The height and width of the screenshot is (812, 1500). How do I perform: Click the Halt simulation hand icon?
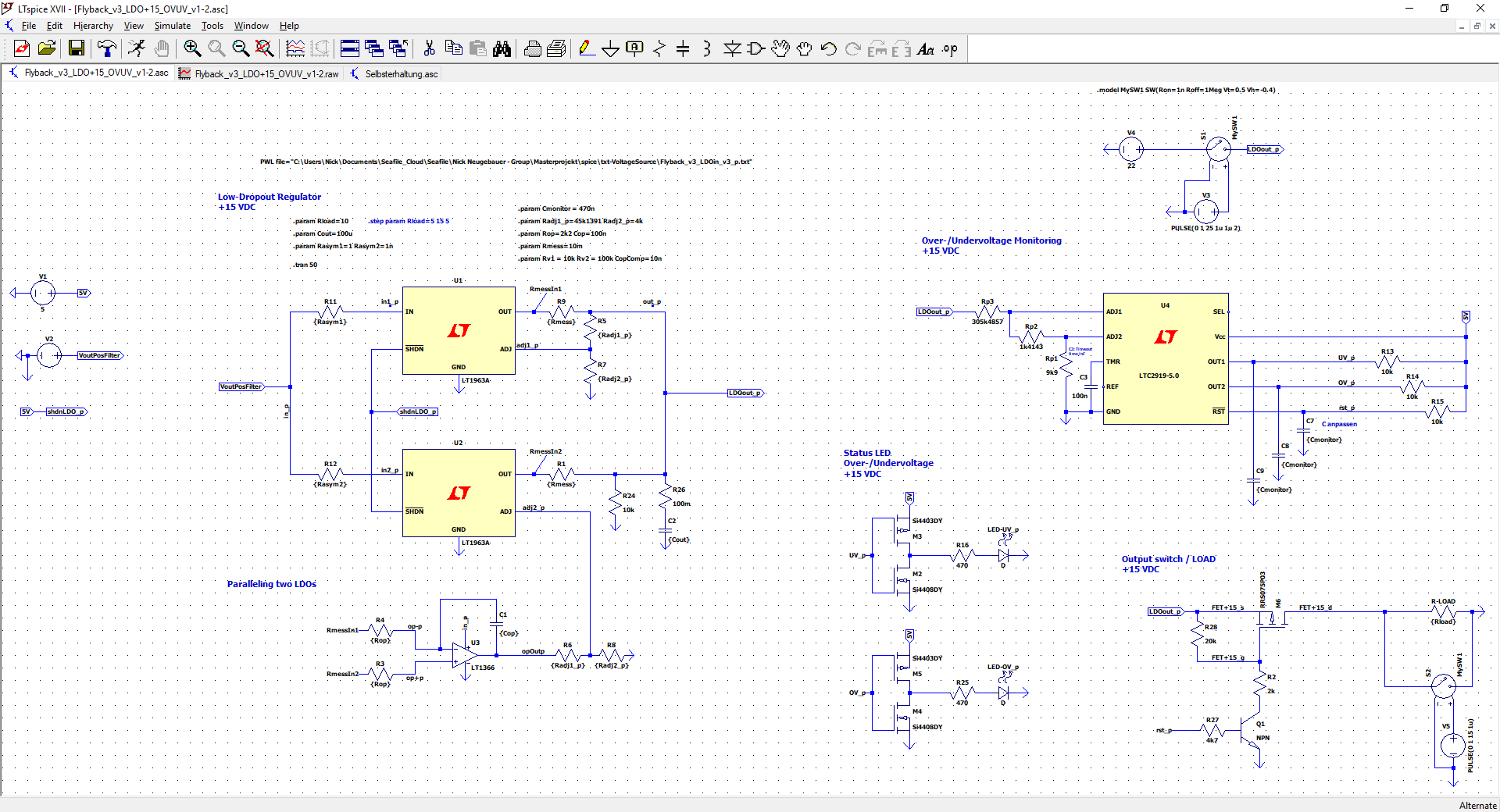tap(162, 48)
